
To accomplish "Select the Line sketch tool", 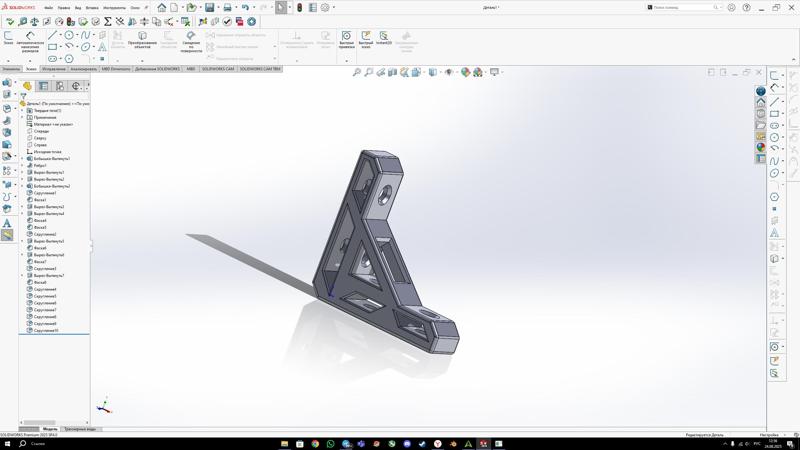I will pyautogui.click(x=53, y=35).
